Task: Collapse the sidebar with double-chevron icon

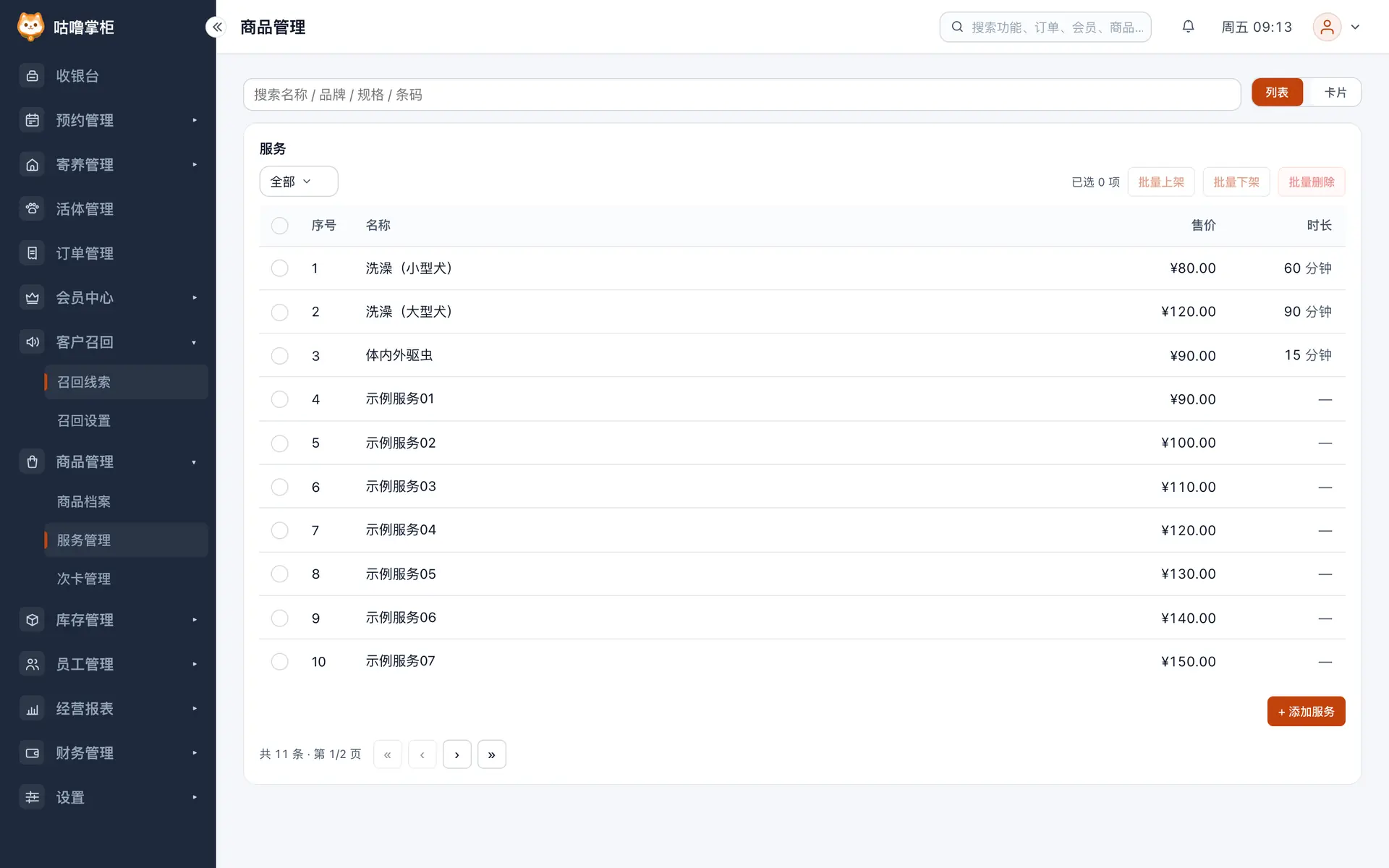Action: tap(217, 27)
